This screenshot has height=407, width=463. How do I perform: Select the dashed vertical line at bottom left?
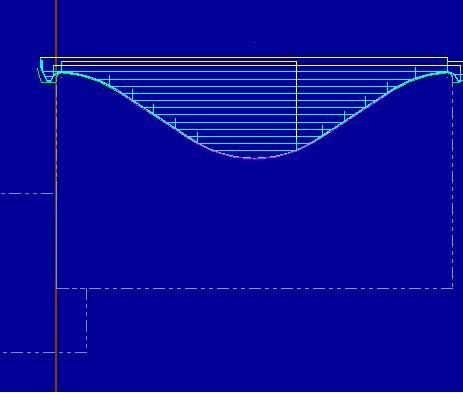(87, 320)
